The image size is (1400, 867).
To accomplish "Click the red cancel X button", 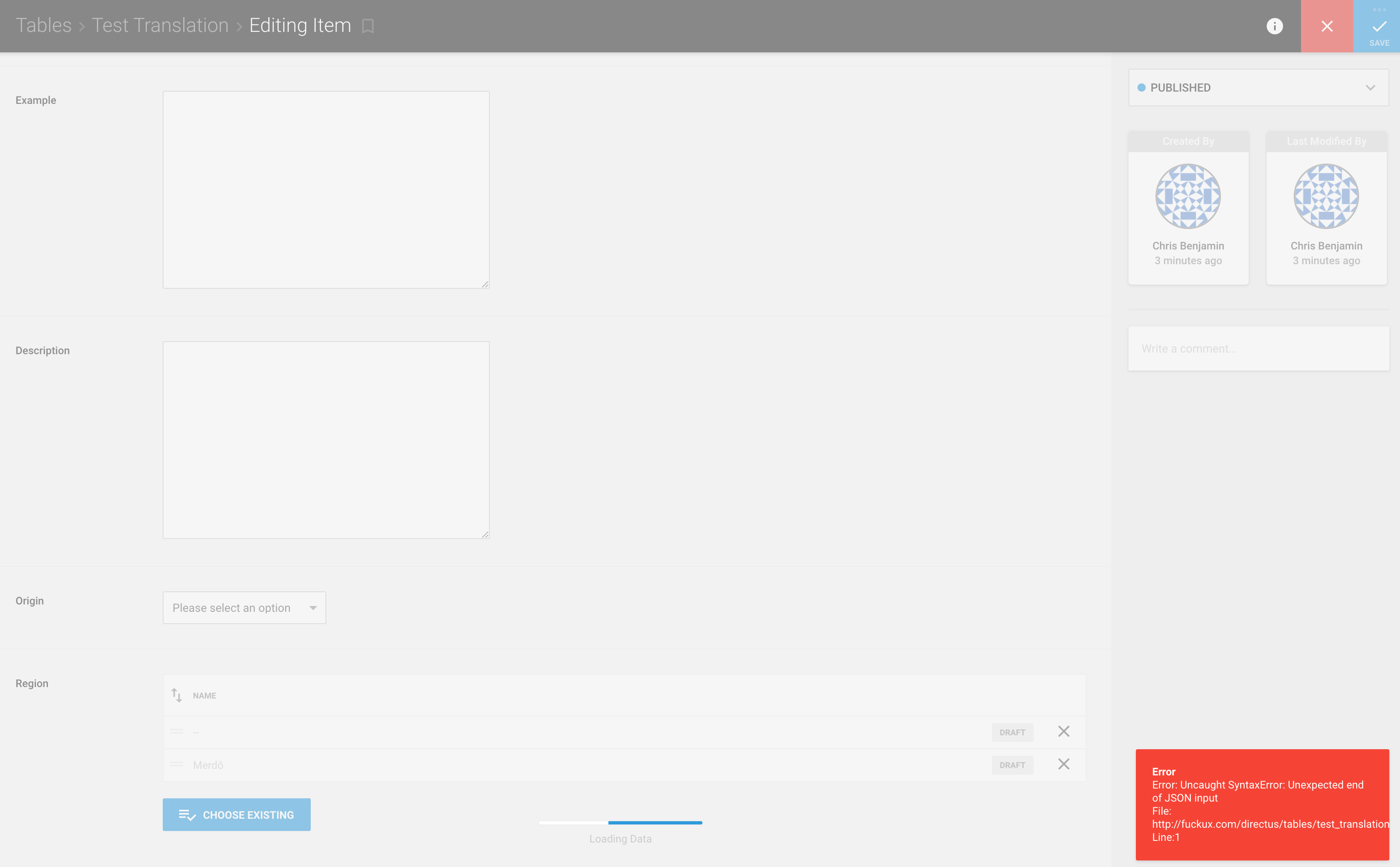I will (x=1327, y=26).
